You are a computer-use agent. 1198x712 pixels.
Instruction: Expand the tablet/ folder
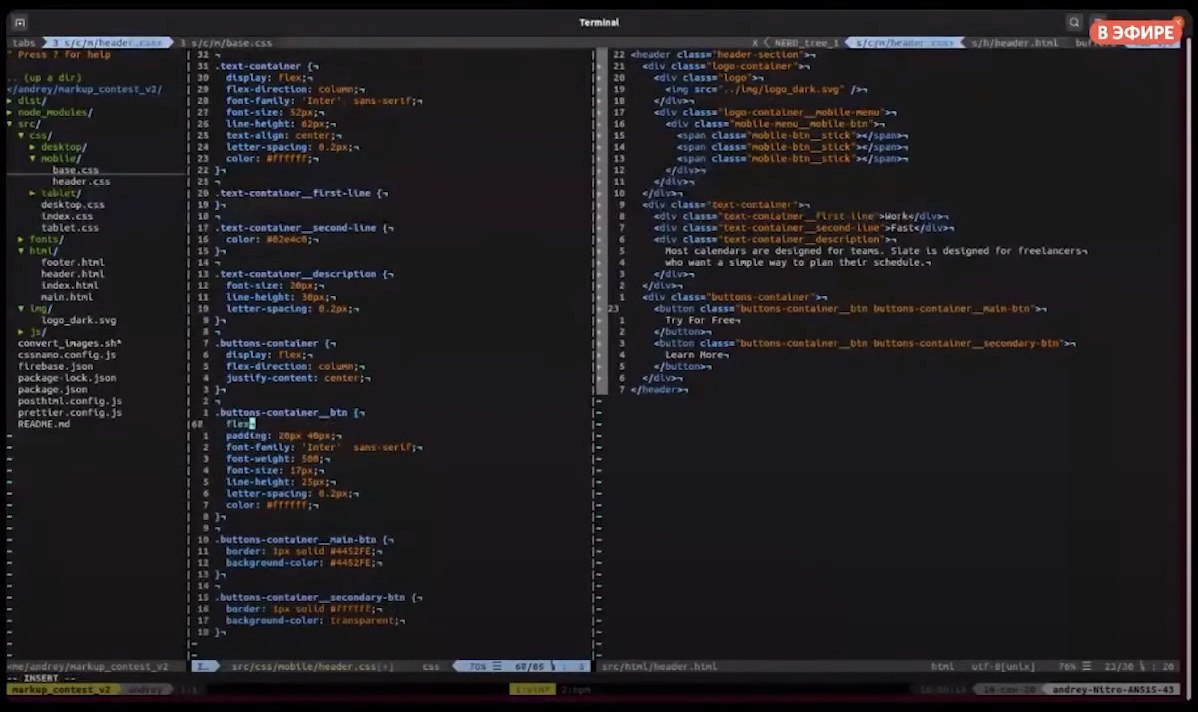[x=56, y=193]
